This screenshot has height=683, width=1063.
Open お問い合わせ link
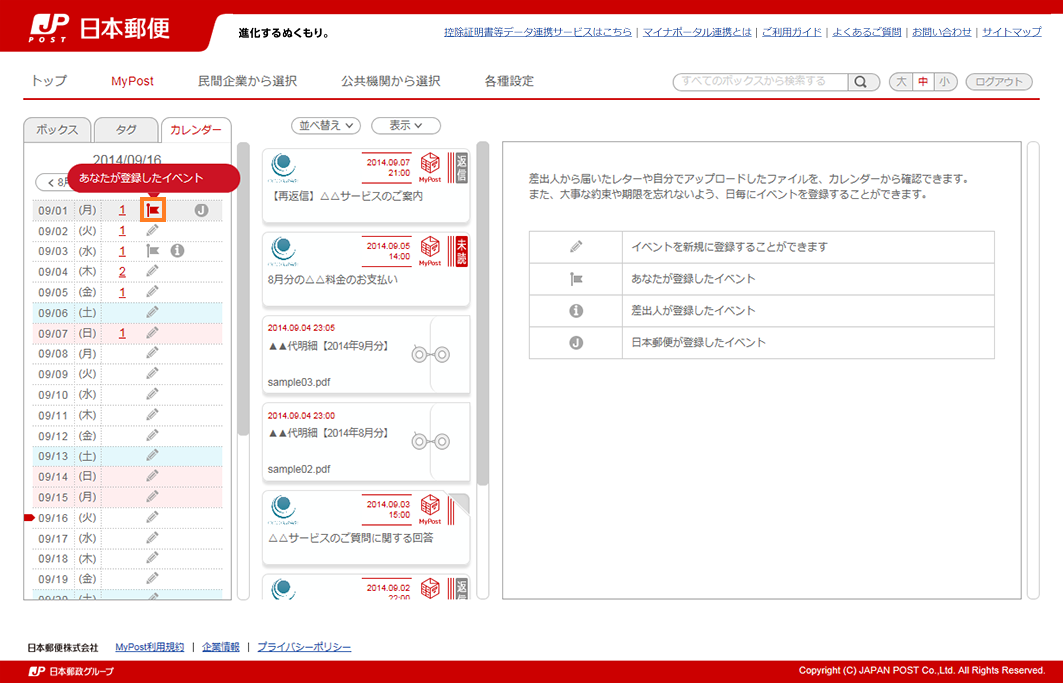pos(942,32)
